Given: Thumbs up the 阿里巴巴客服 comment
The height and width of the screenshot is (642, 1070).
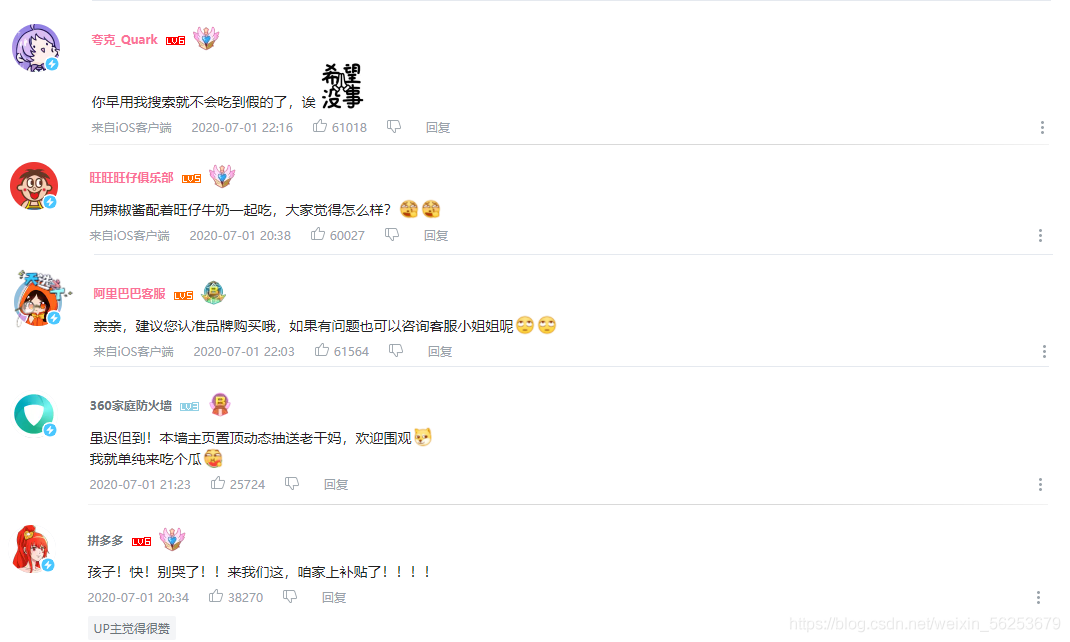Looking at the screenshot, I should (x=321, y=351).
